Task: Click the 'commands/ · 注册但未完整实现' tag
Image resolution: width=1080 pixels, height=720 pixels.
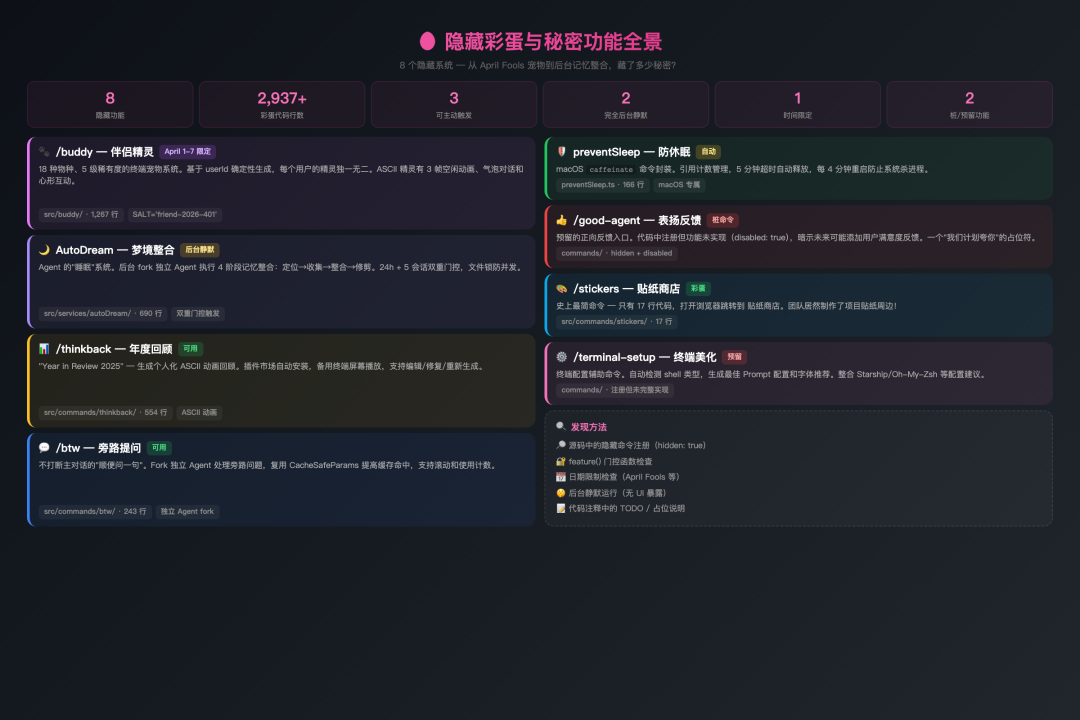Action: (x=615, y=389)
